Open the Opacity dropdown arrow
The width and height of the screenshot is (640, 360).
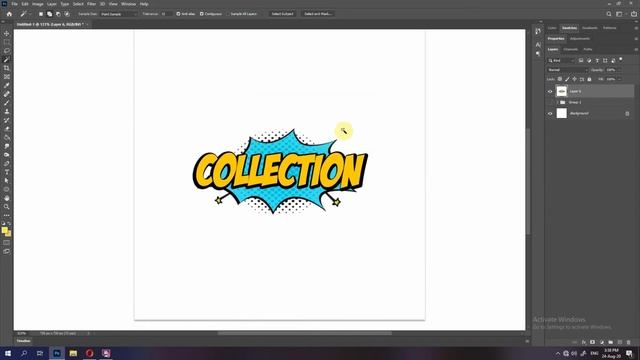coord(620,70)
